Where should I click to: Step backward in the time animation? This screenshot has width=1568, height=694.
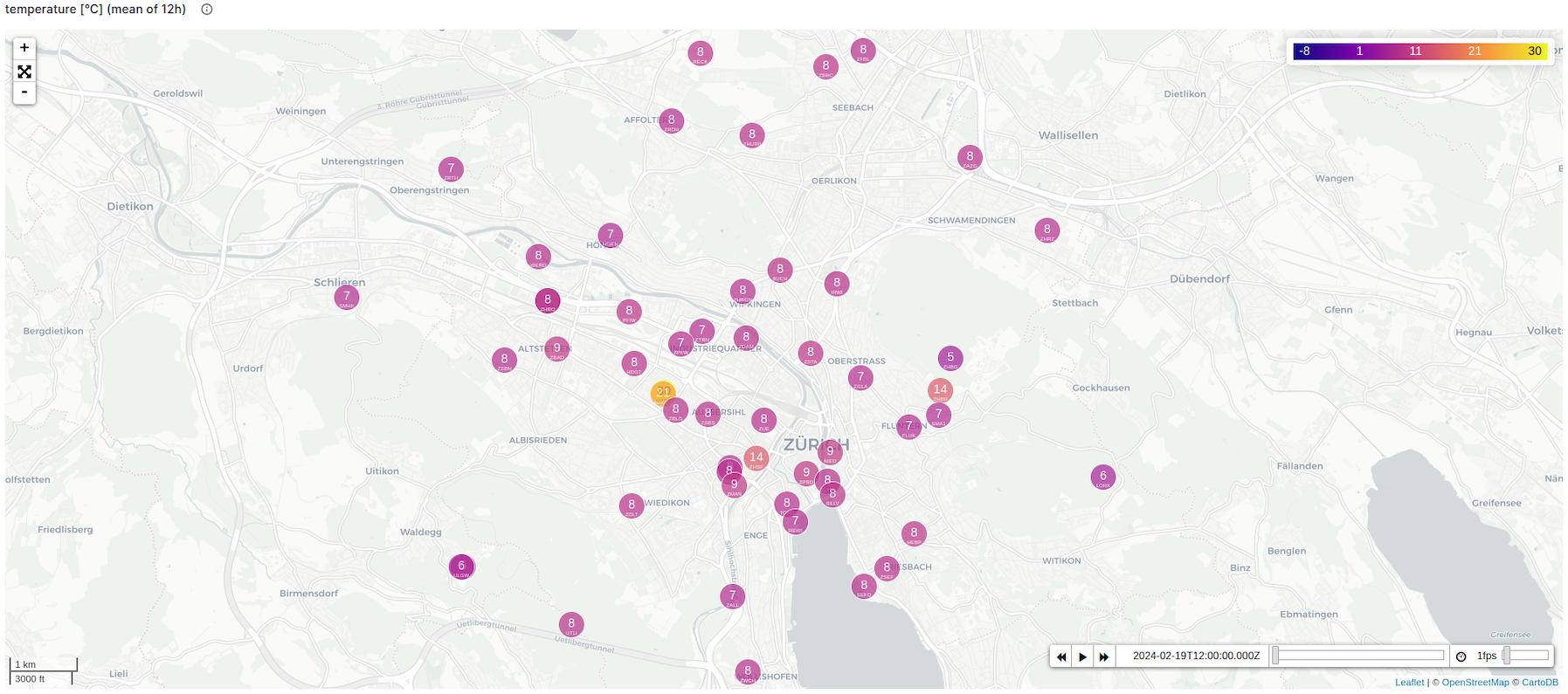1061,656
